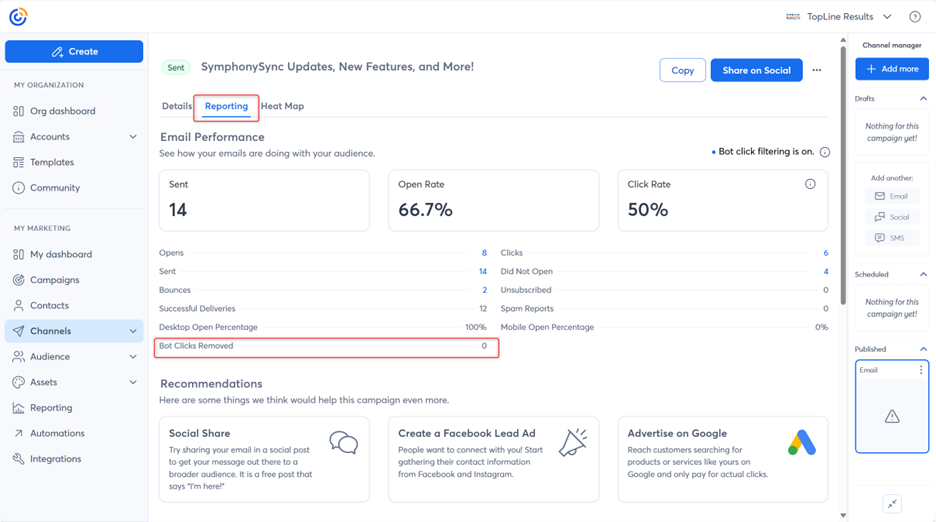
Task: Add another Email in the Drafts panel
Action: click(890, 196)
